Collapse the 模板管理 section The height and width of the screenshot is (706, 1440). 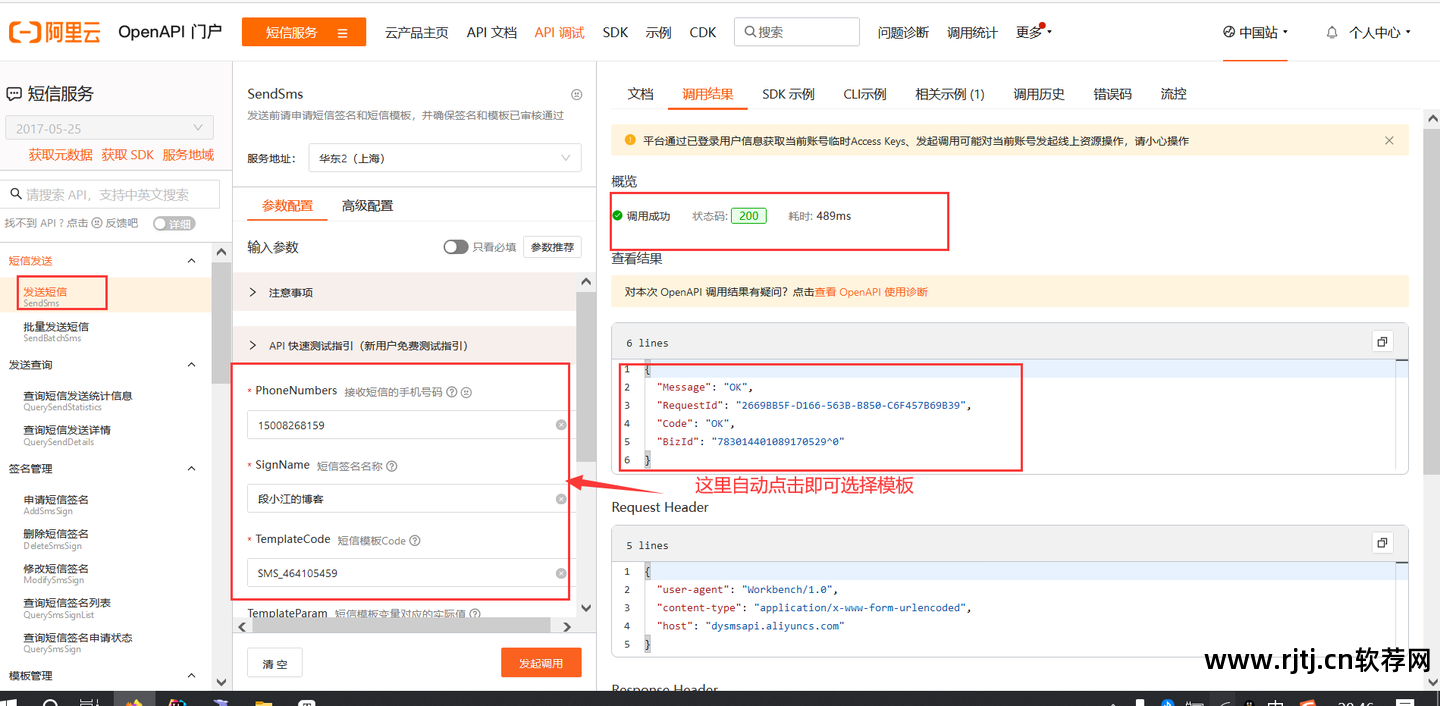tap(192, 676)
